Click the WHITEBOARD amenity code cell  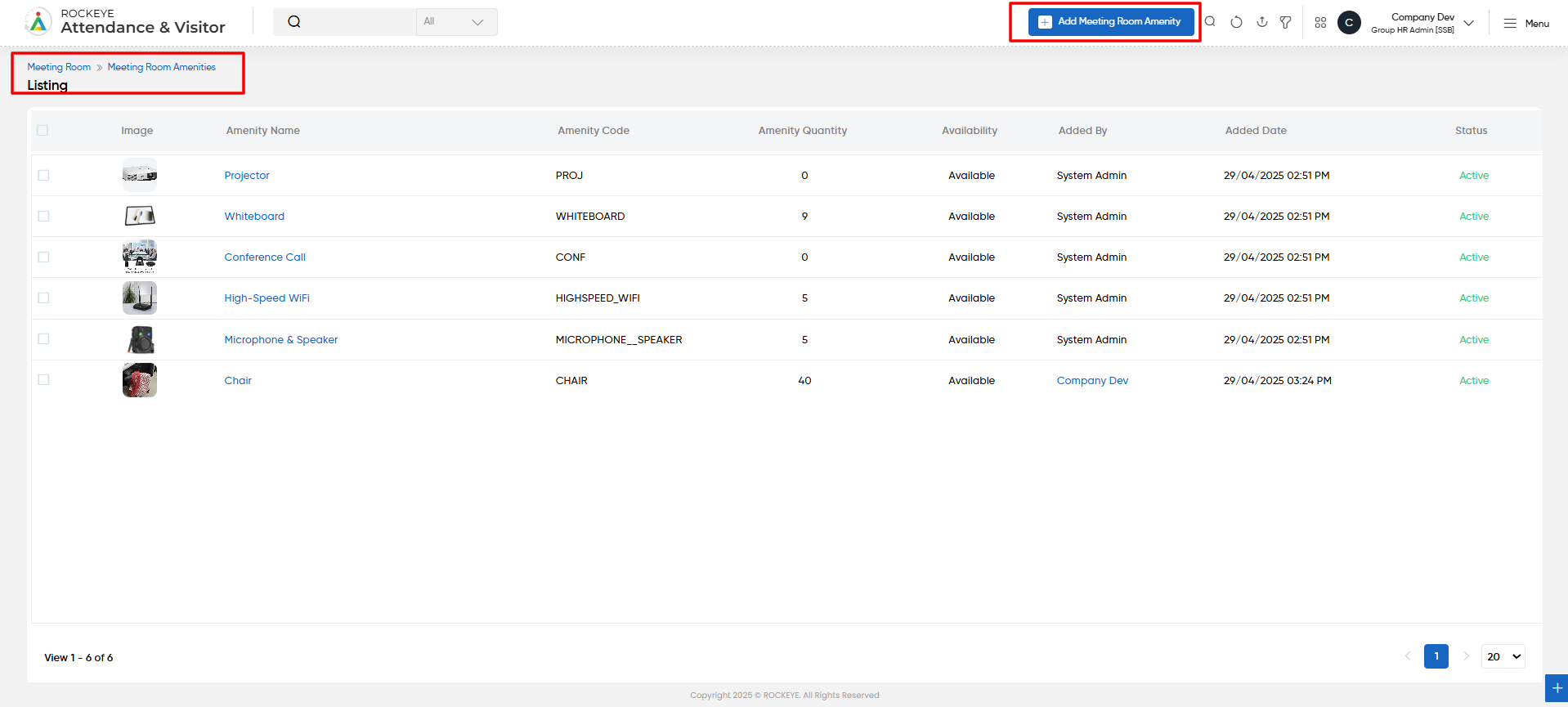590,216
